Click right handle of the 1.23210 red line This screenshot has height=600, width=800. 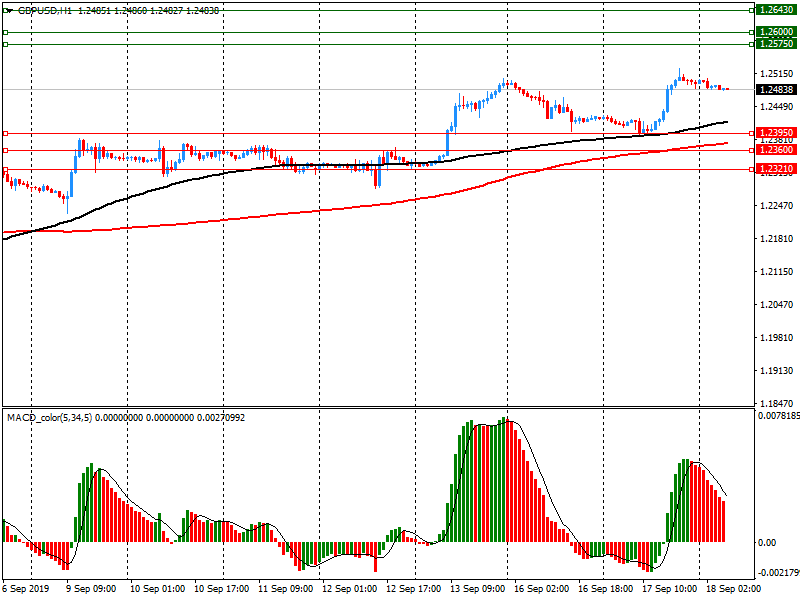[752, 169]
